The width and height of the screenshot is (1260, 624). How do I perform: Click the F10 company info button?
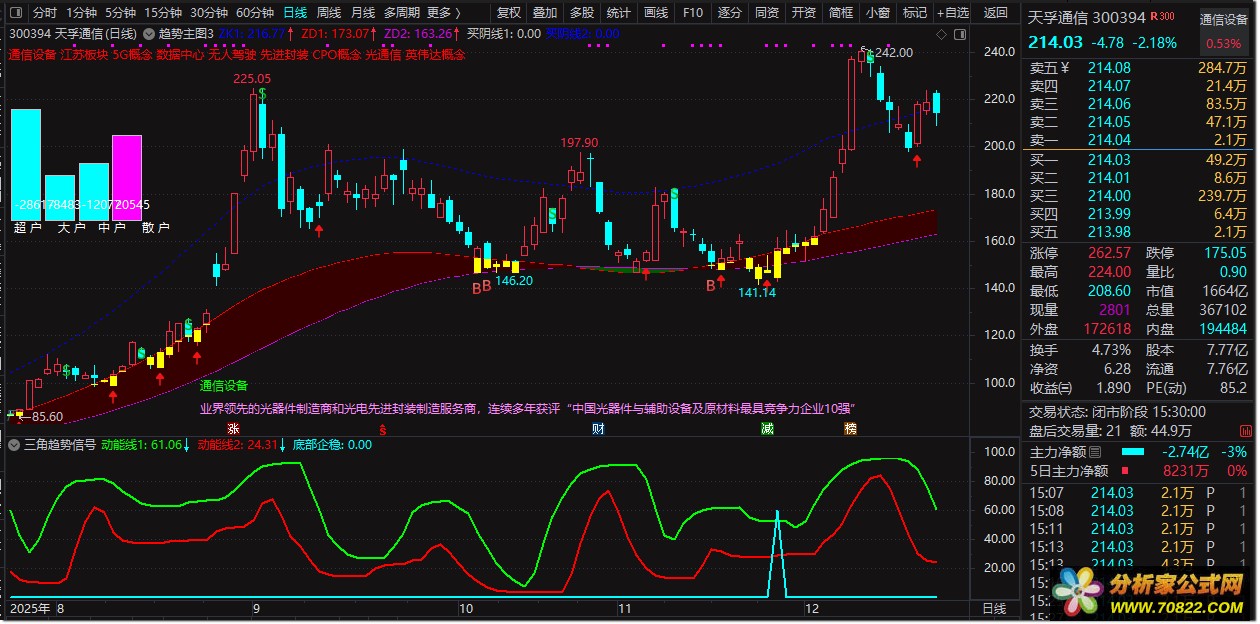click(692, 13)
